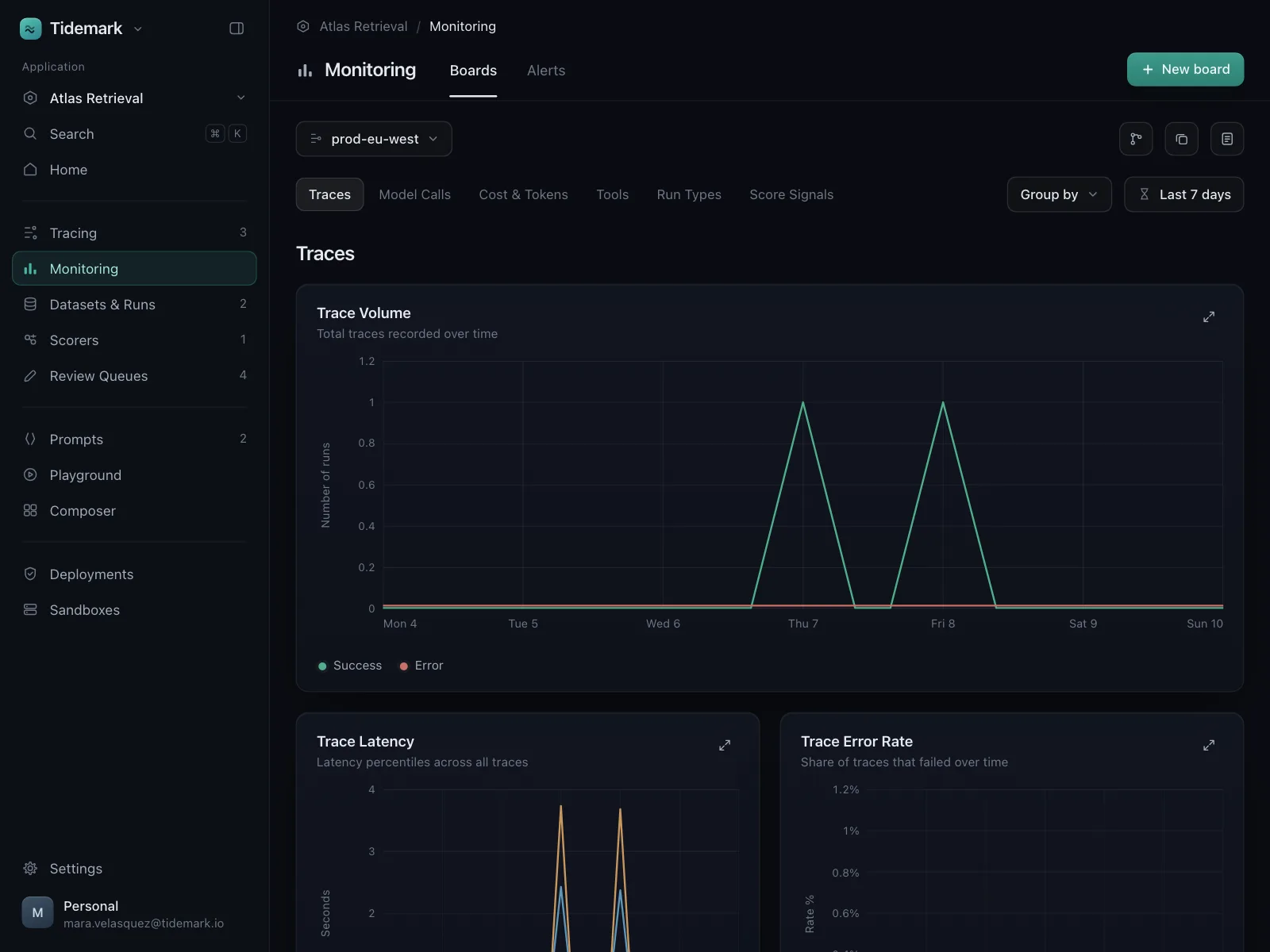Image resolution: width=1270 pixels, height=952 pixels.
Task: Click the Tracing icon in sidebar
Action: 30,233
